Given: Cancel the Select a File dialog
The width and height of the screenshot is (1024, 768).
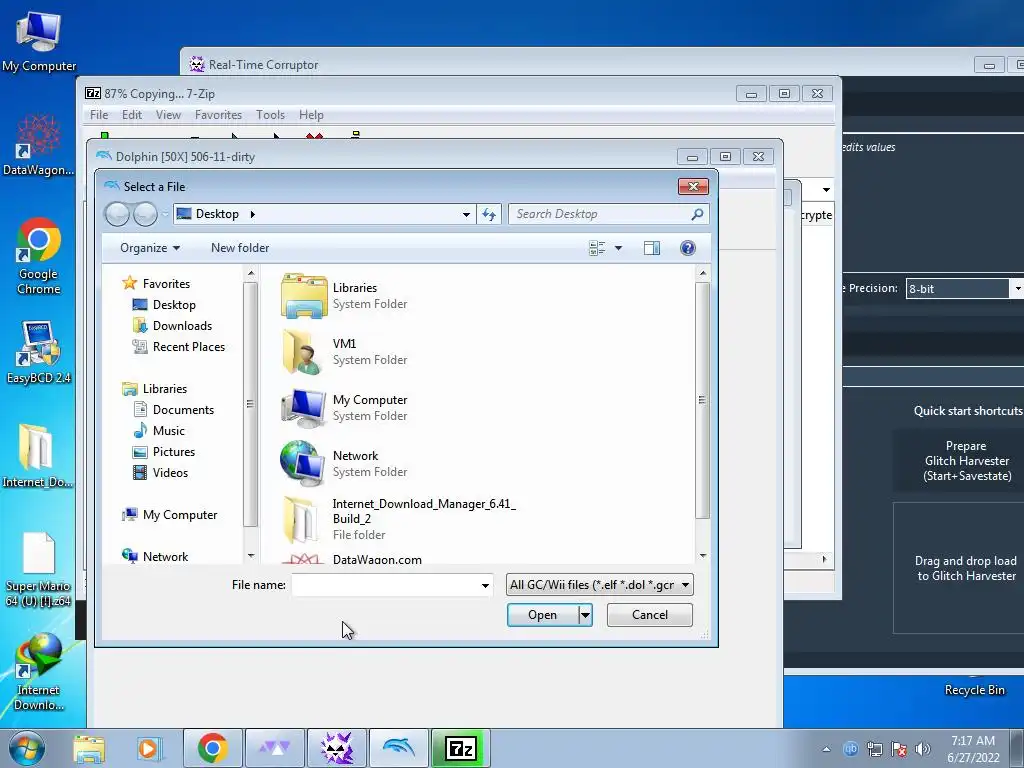Looking at the screenshot, I should (x=649, y=615).
